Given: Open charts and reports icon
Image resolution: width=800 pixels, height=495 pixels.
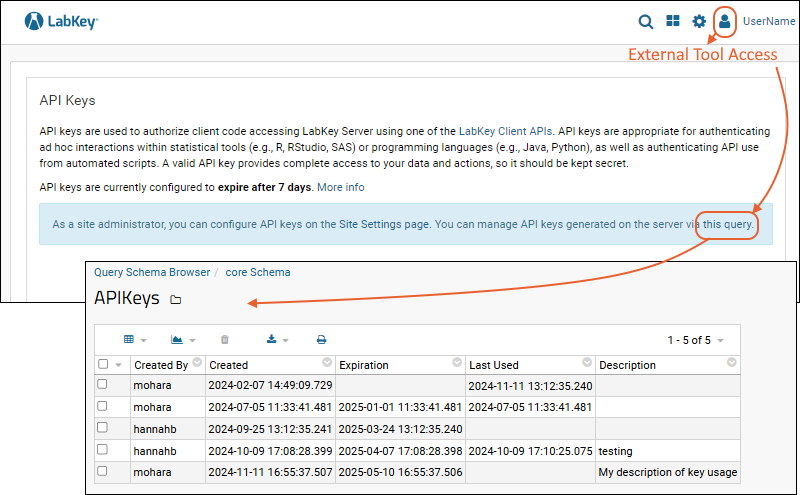Looking at the screenshot, I should click(177, 339).
